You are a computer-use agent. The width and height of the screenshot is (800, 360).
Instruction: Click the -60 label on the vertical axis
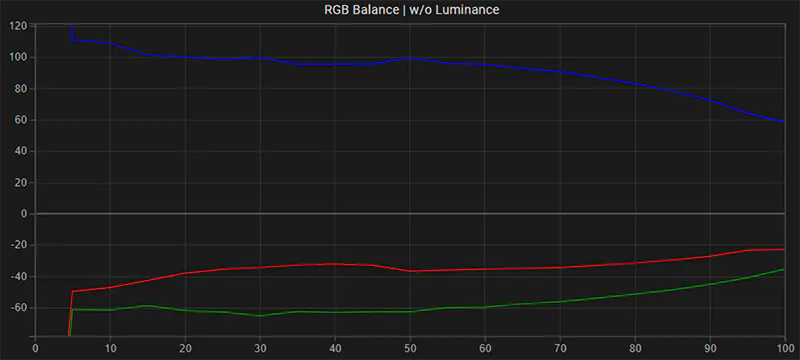pos(18,308)
